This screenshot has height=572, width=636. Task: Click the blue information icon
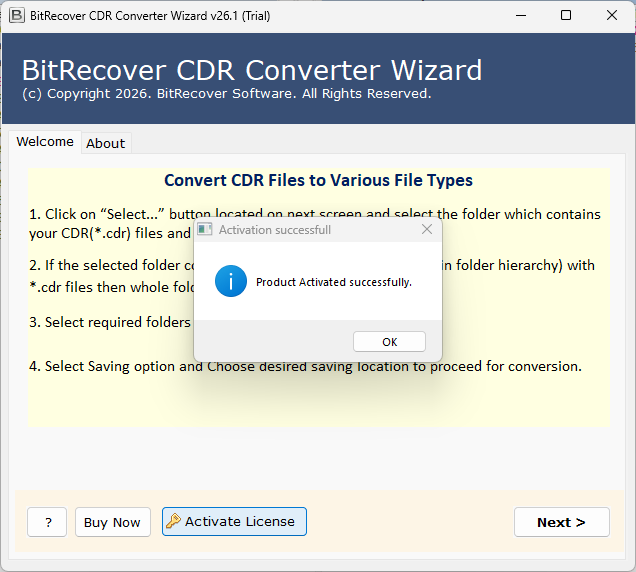click(x=231, y=281)
